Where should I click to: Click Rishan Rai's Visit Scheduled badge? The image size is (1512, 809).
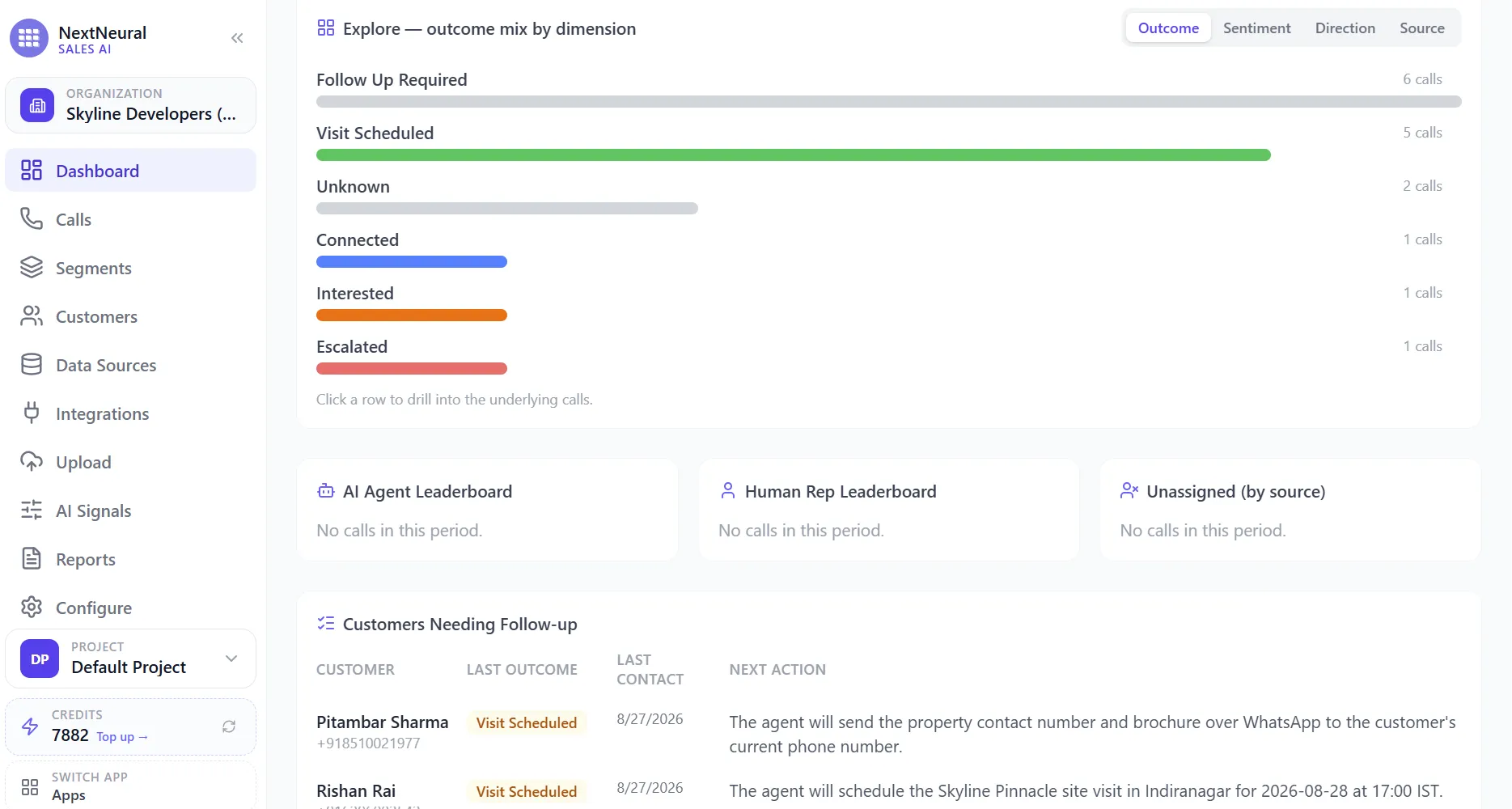coord(526,791)
